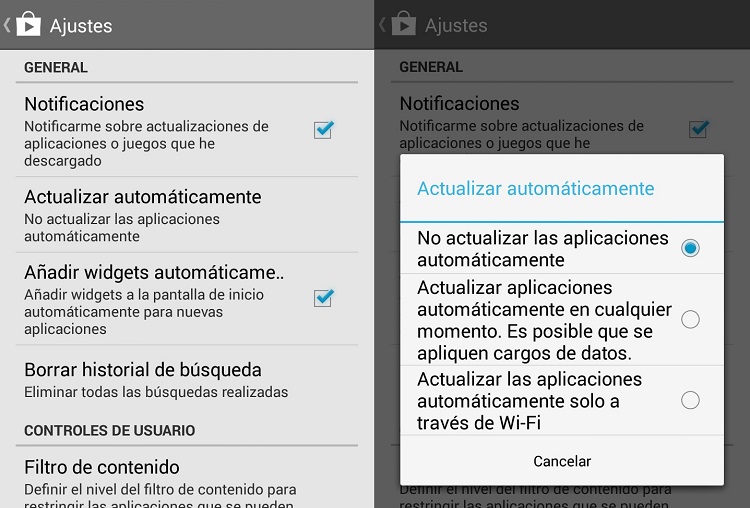This screenshot has height=508, width=750.
Task: Select radio for updating only via Wi-Fi
Action: pyautogui.click(x=690, y=400)
